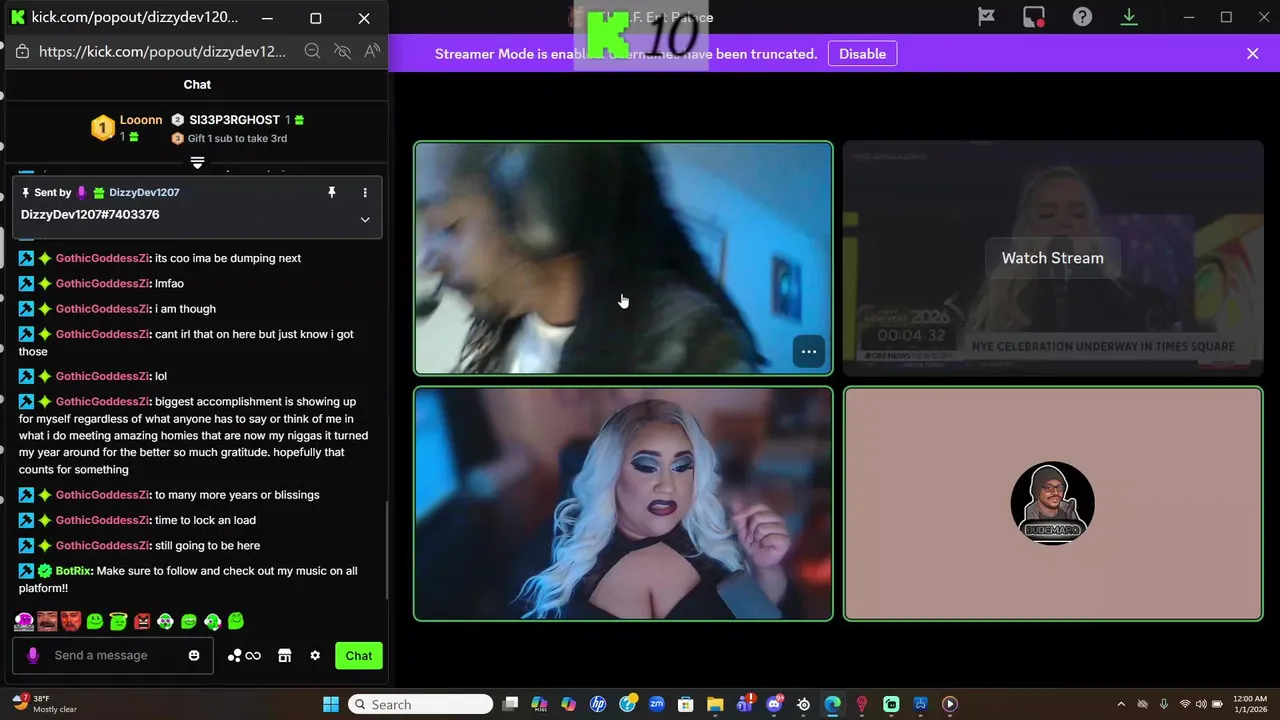Select the top-left blurry webcam video tile
1280x720 pixels.
[x=623, y=258]
